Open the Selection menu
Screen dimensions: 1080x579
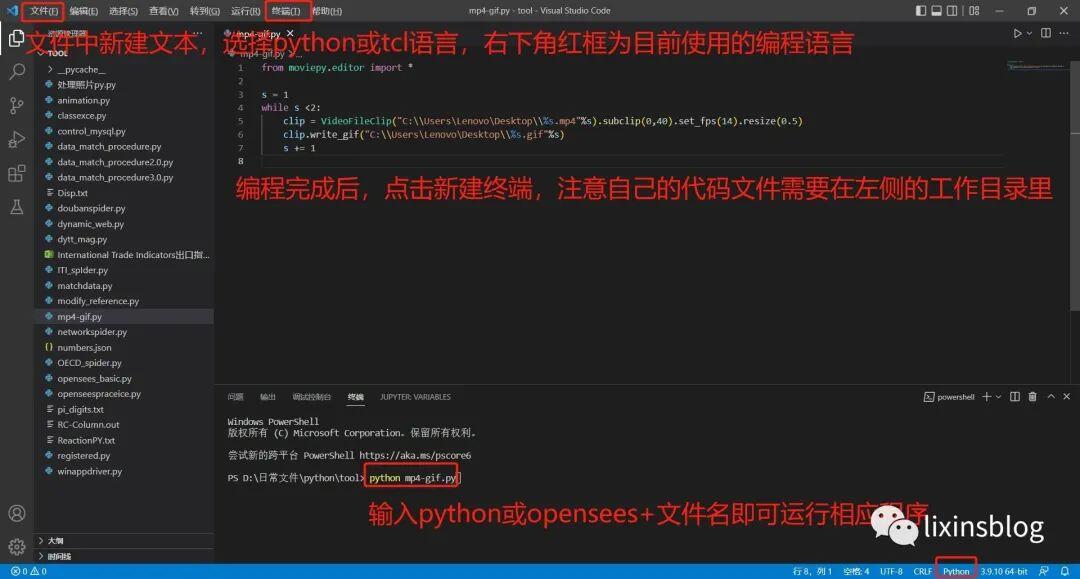[x=123, y=11]
